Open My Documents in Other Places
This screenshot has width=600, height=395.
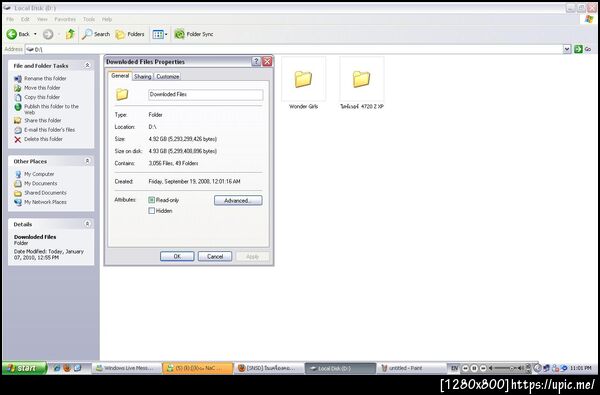click(36, 183)
